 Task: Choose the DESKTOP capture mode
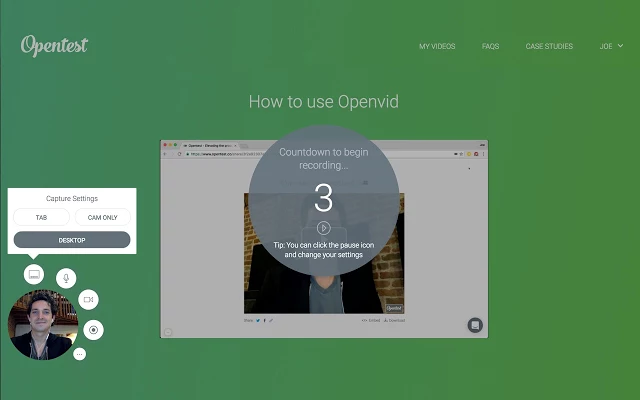pos(72,240)
